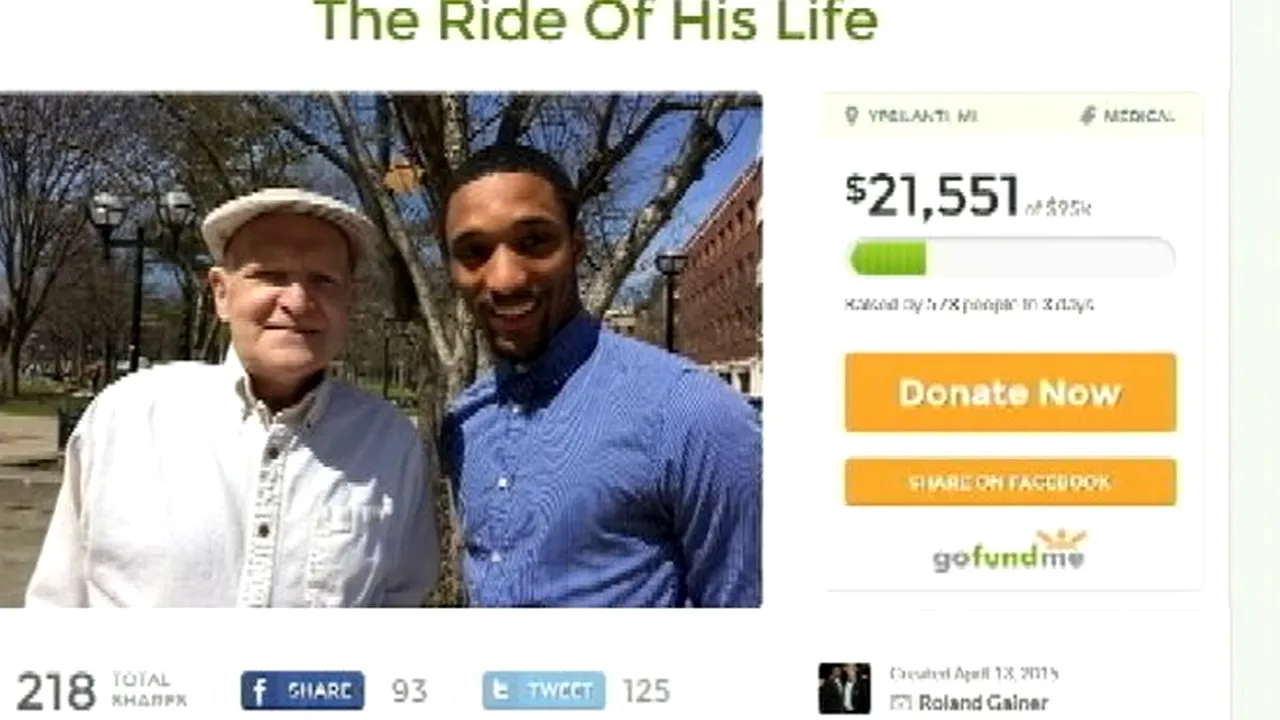Open Roland Gainer's organizer name link

pyautogui.click(x=983, y=703)
